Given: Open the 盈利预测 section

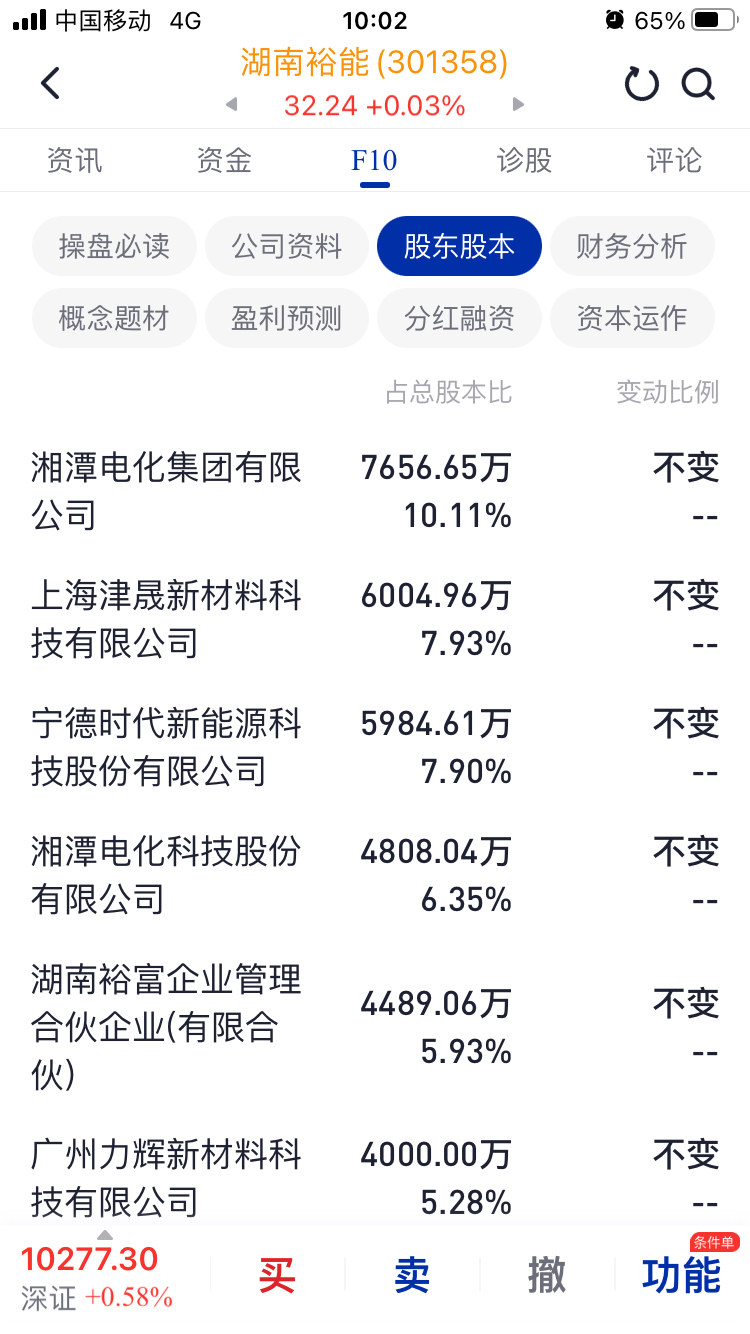Looking at the screenshot, I should tap(287, 319).
